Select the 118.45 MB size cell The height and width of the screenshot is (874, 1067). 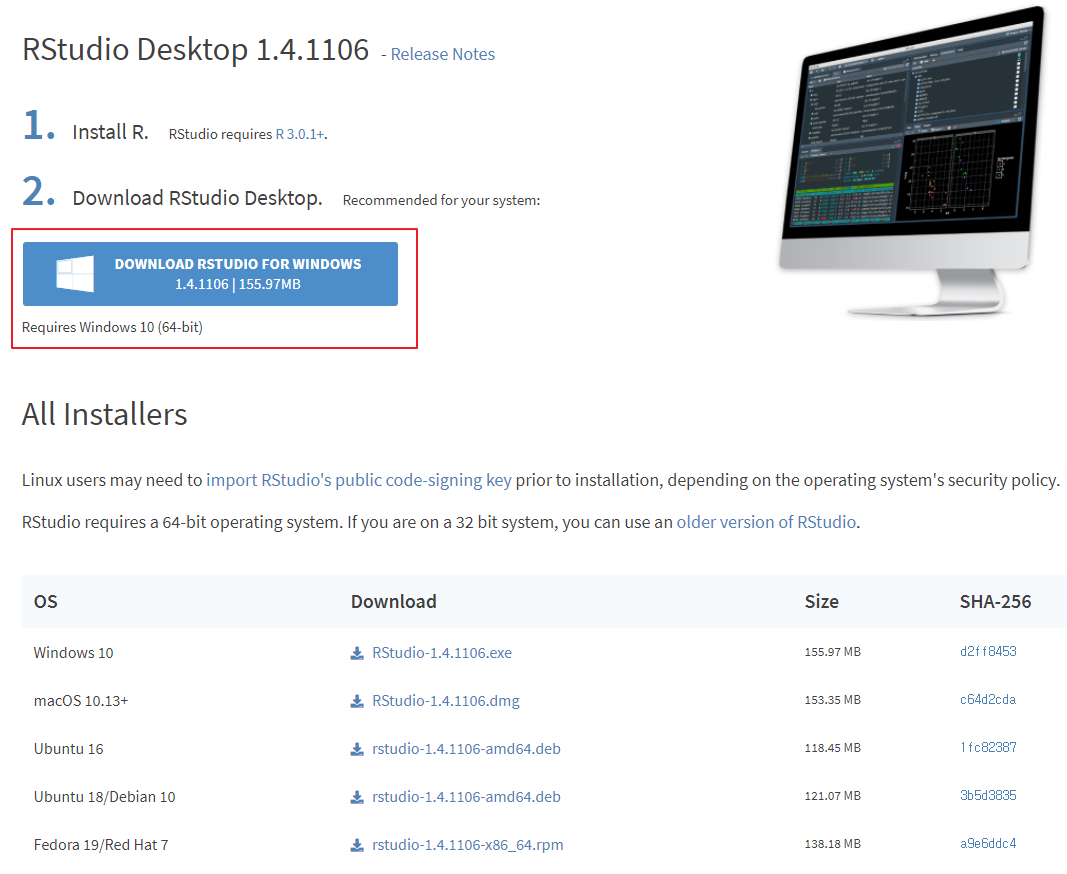pos(832,748)
